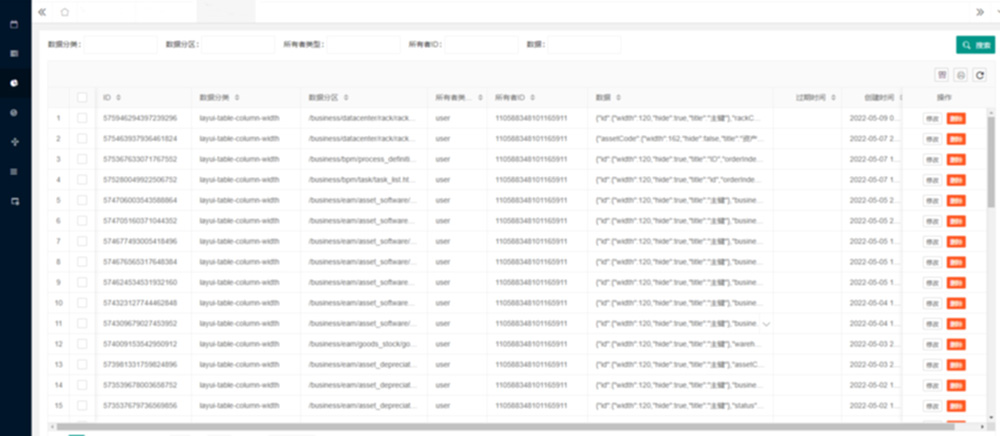Click the layui-table-column-width cell on row 14
Screen dimensions: 1000x436
(x=246, y=385)
